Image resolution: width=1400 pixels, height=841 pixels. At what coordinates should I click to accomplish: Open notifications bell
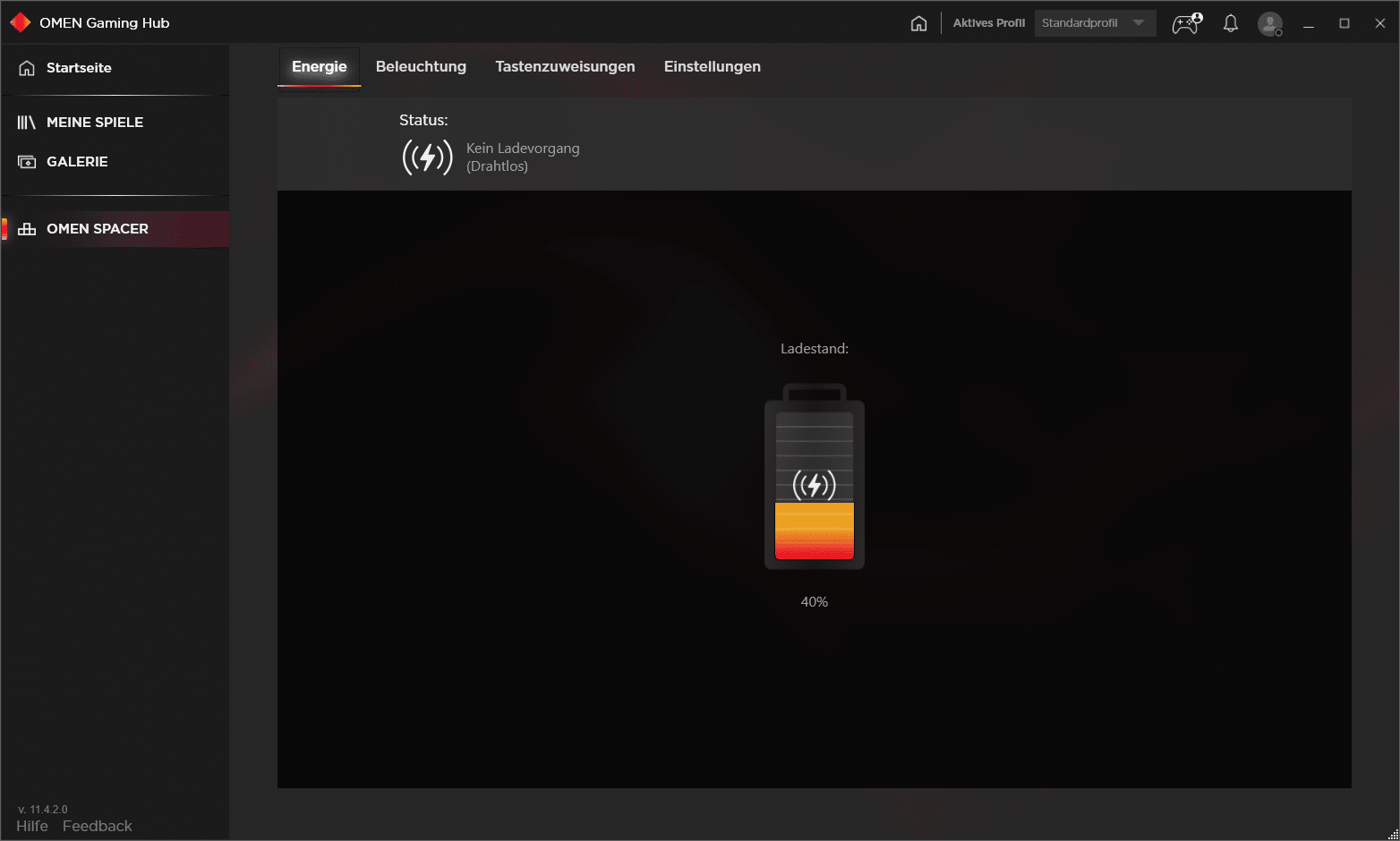1231,23
